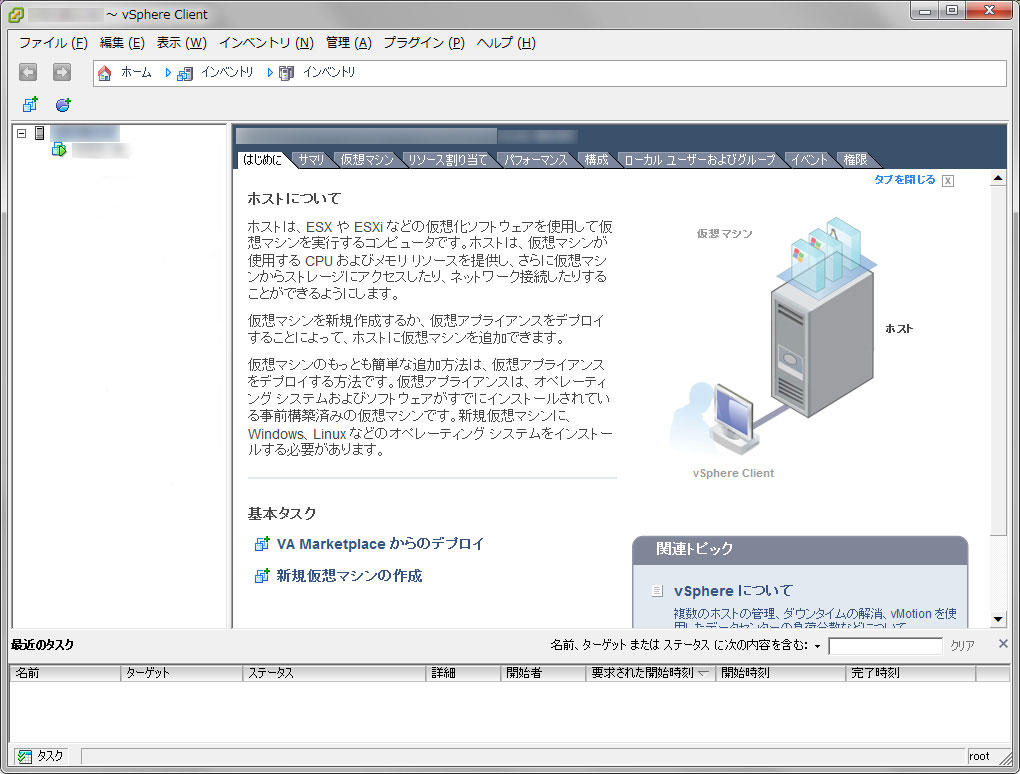This screenshot has width=1020, height=774.
Task: Click the クリア button
Action: coord(962,646)
